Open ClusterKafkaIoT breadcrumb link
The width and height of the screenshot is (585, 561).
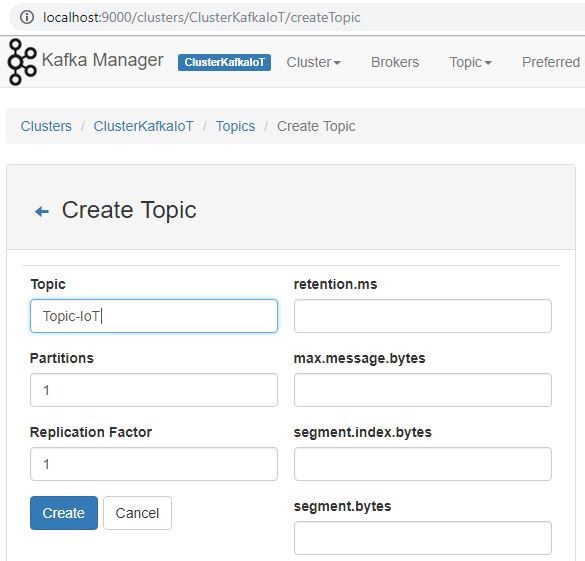143,126
